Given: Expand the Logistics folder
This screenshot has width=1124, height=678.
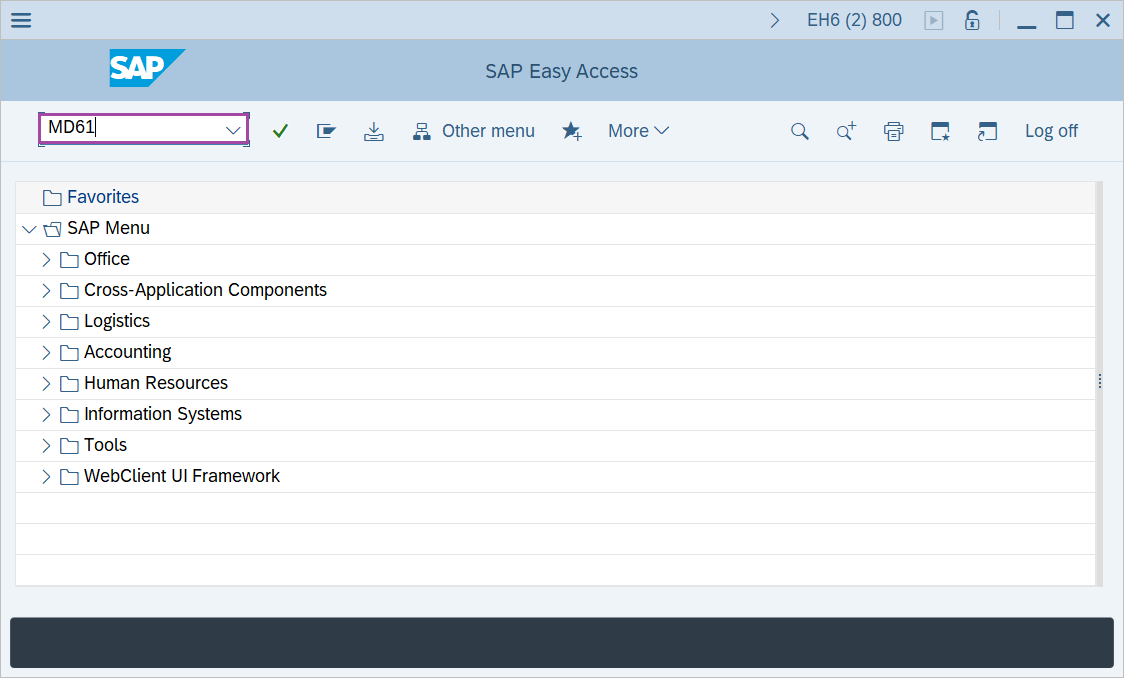Looking at the screenshot, I should [46, 320].
